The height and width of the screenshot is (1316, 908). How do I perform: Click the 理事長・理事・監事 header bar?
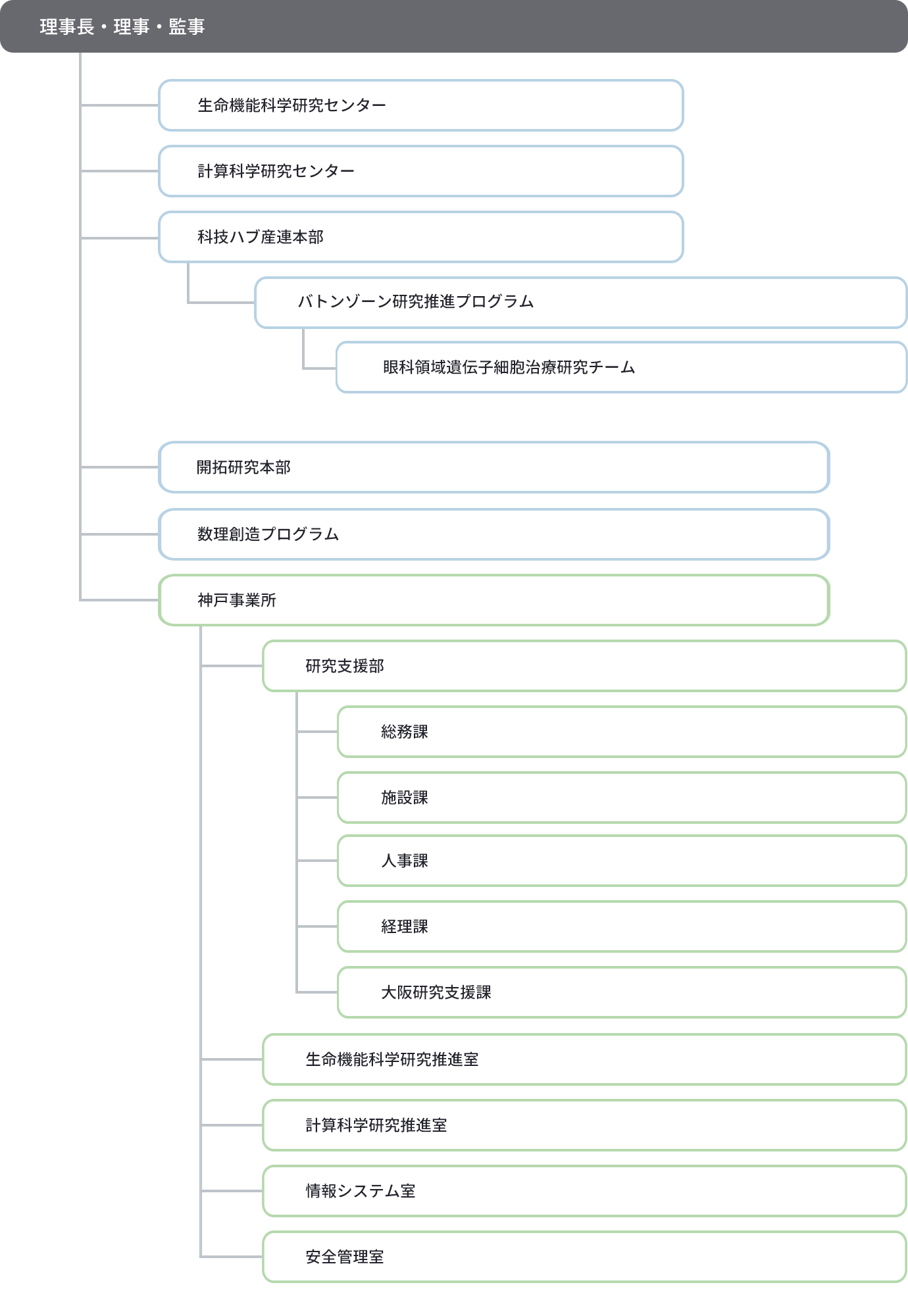pyautogui.click(x=454, y=26)
